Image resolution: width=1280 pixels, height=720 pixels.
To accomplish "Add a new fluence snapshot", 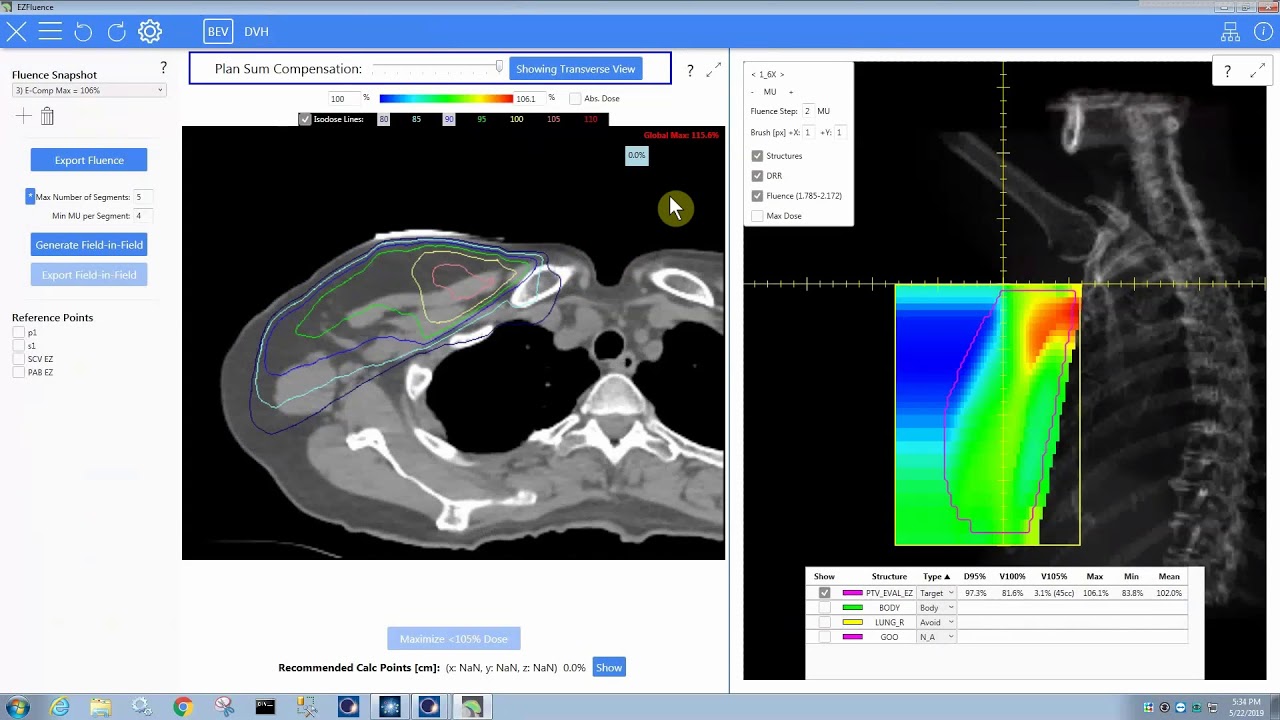I will [x=23, y=116].
